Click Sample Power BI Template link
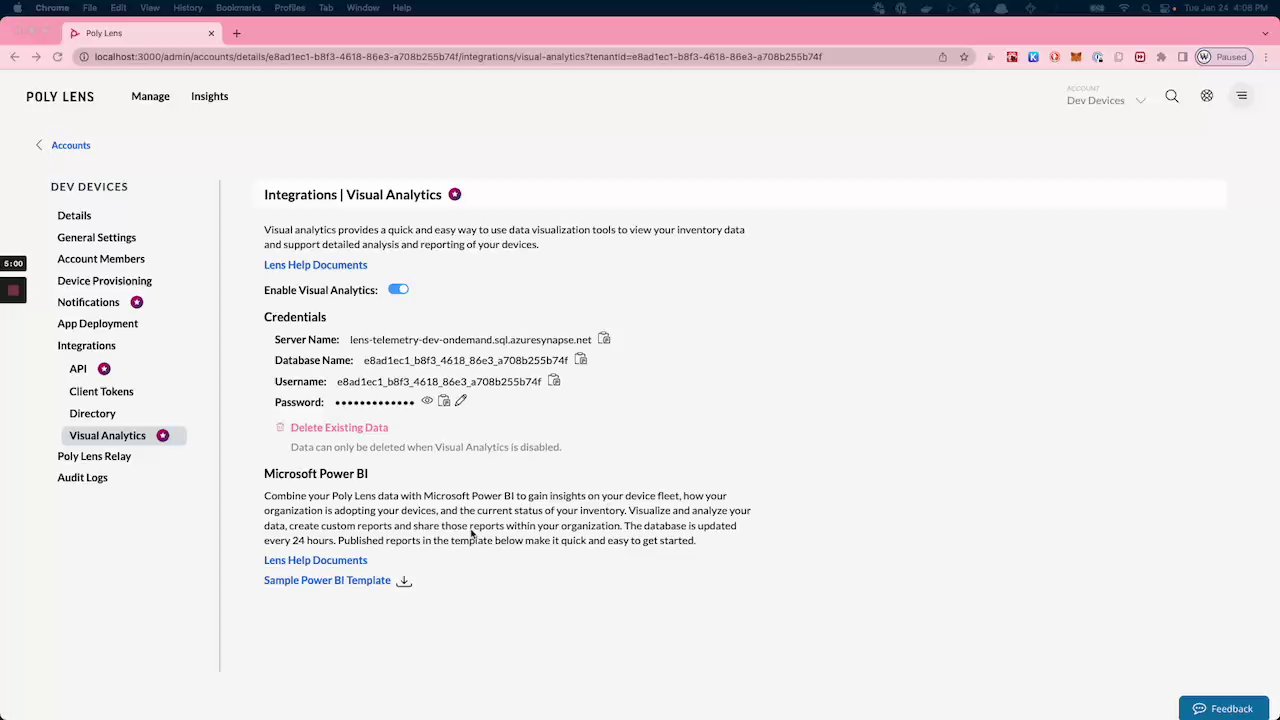This screenshot has width=1280, height=720. pos(327,580)
